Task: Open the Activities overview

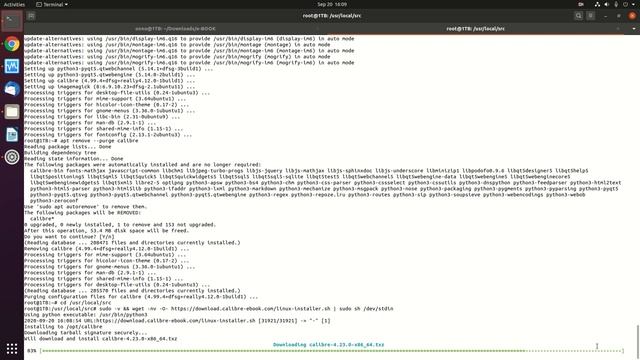Action: point(14,4)
